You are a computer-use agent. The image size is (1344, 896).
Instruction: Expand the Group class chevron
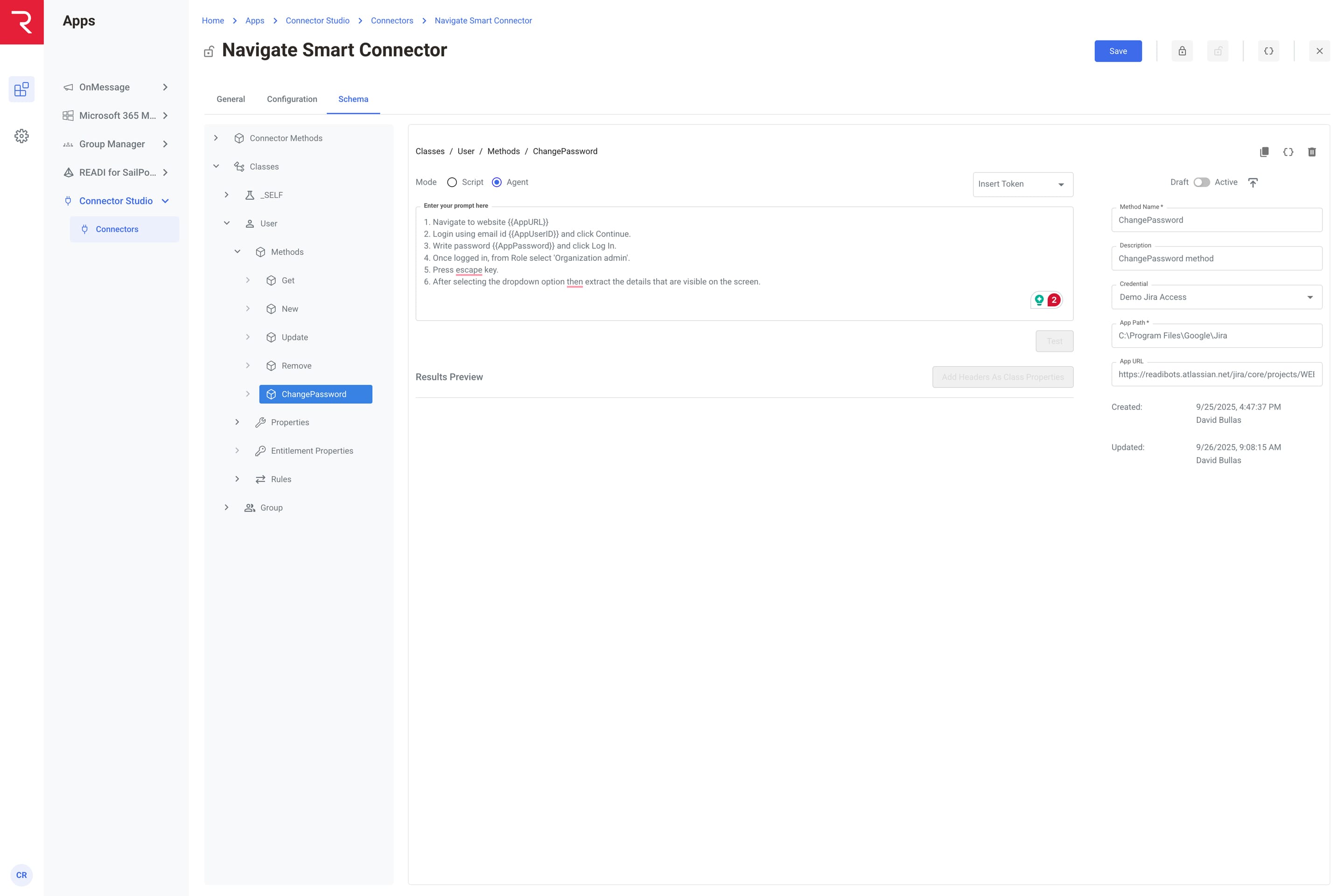tap(227, 507)
